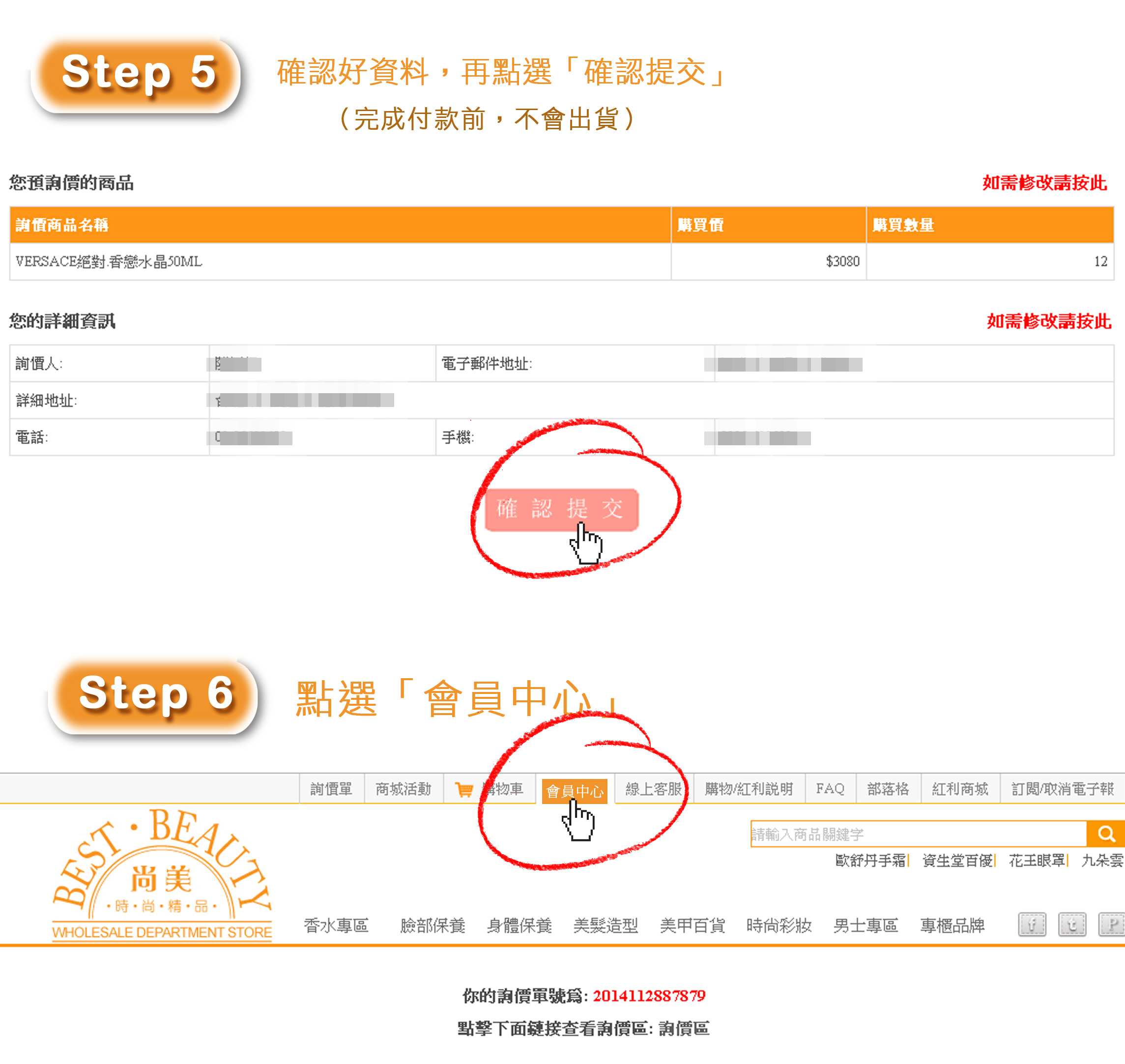1125x1064 pixels.
Task: Click the Twitter social icon
Action: 1071,925
